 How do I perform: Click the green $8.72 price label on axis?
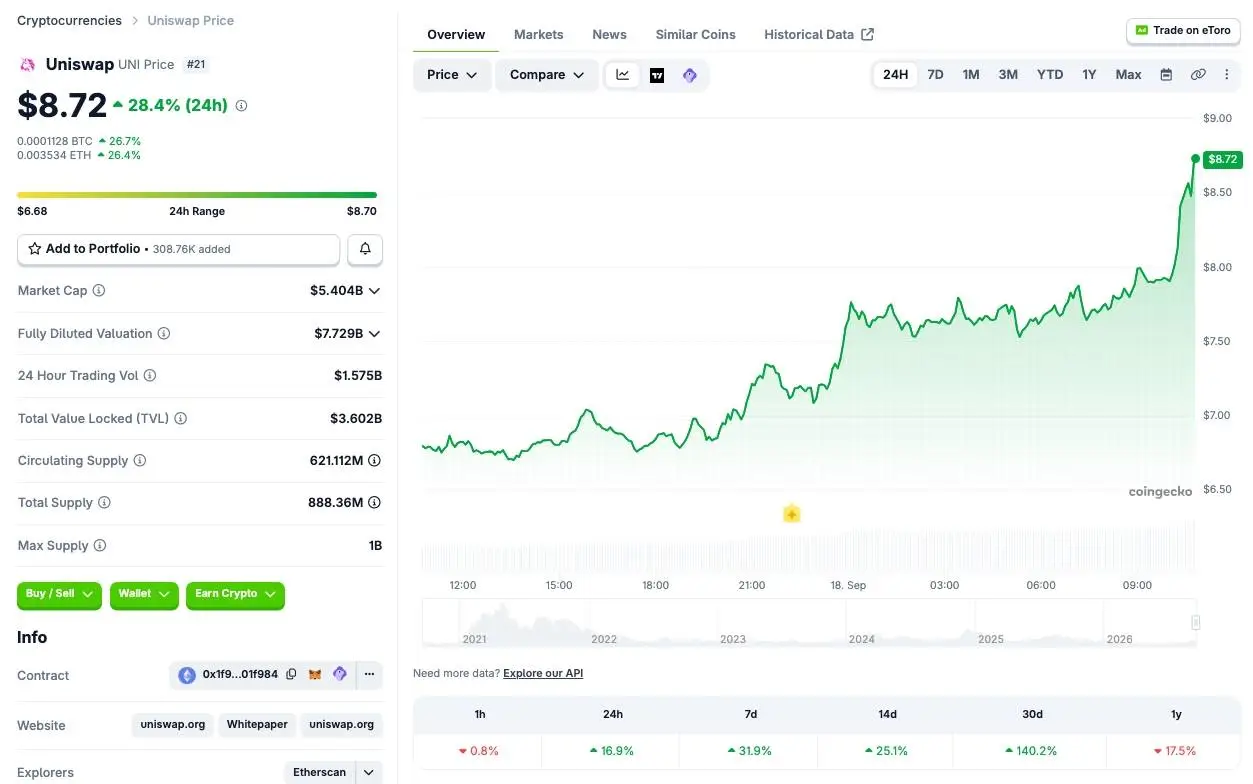(1223, 159)
